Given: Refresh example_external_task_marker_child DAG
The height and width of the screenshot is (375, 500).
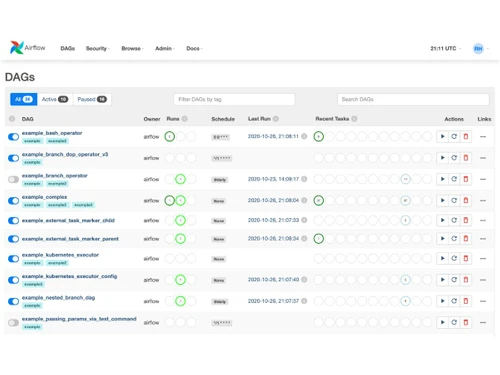Looking at the screenshot, I should (x=454, y=220).
